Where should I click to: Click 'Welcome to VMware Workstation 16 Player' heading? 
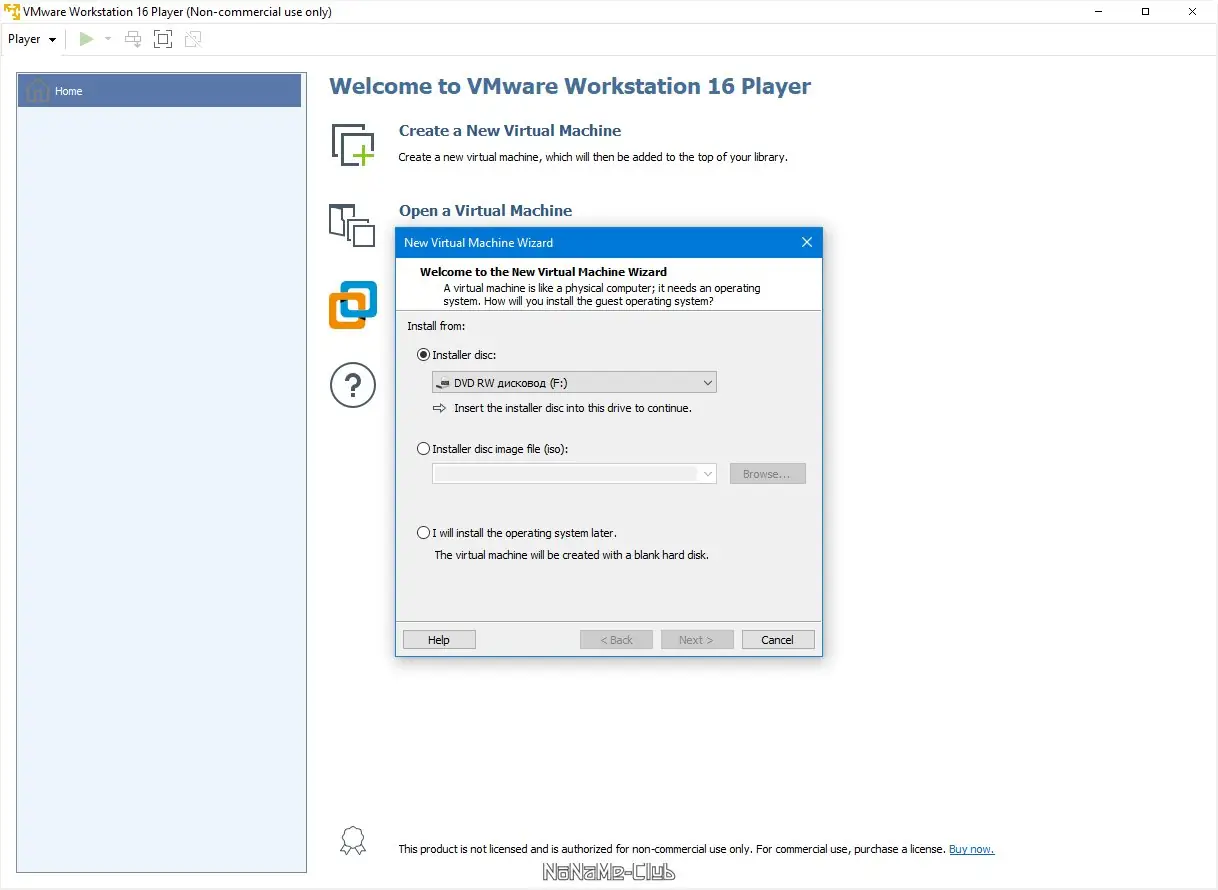coord(570,86)
